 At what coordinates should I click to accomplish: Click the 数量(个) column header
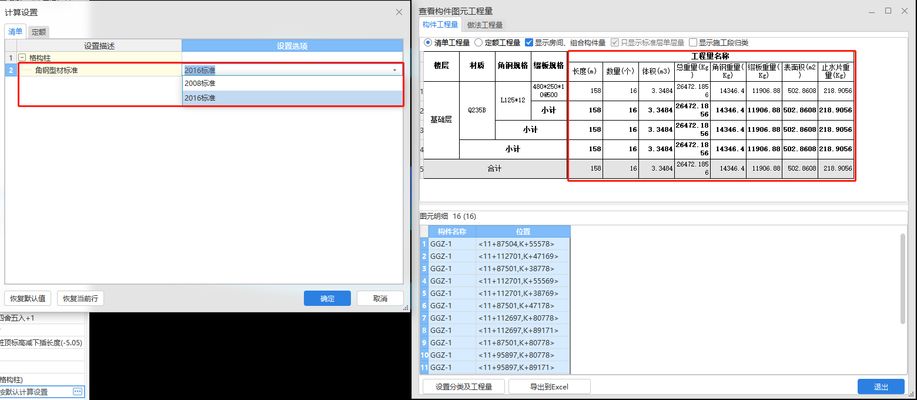pos(620,71)
